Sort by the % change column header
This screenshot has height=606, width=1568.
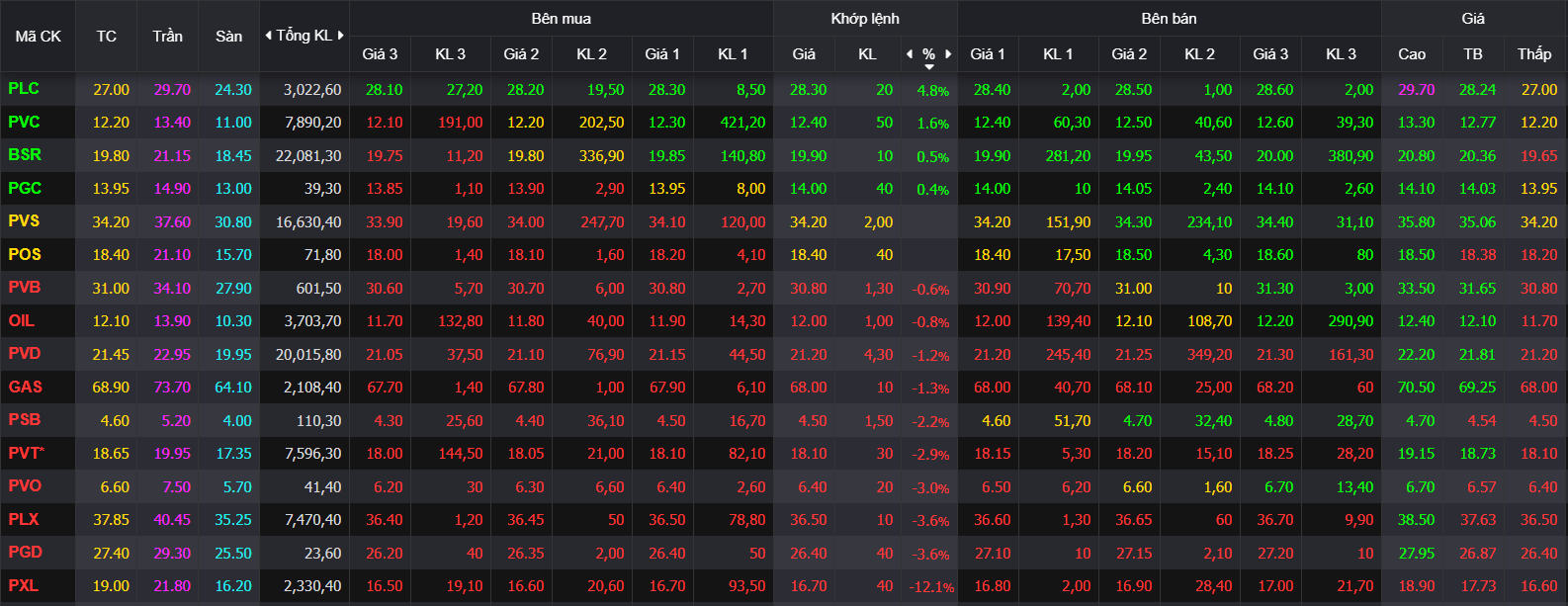928,54
